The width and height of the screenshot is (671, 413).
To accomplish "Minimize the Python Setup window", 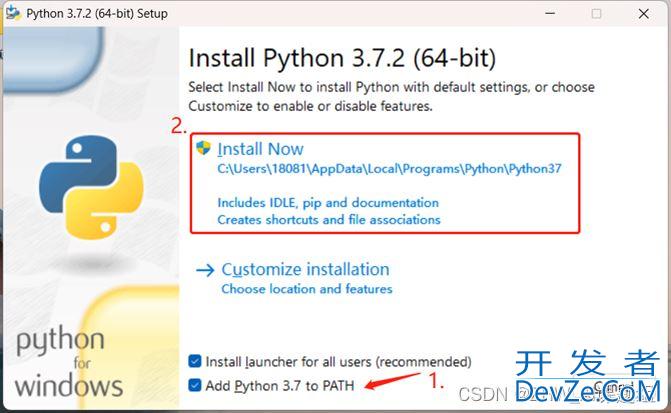I will pyautogui.click(x=550, y=14).
